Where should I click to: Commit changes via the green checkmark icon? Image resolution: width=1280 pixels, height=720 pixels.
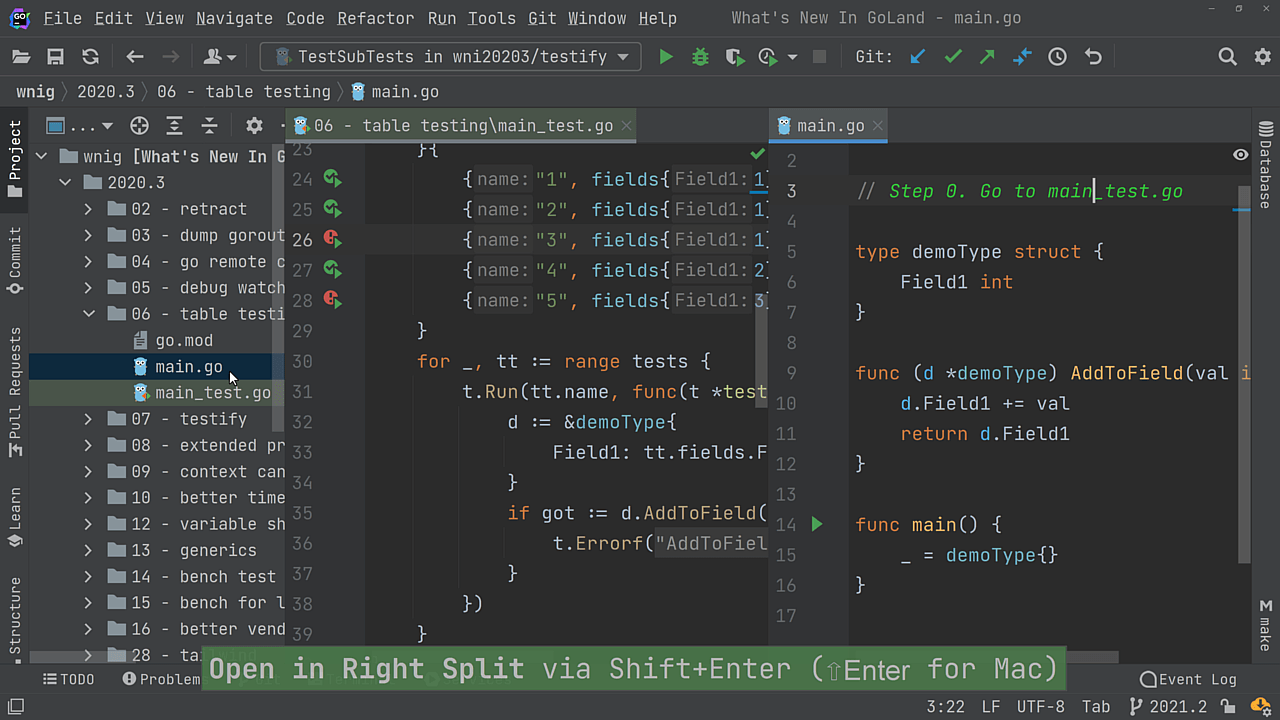click(952, 57)
